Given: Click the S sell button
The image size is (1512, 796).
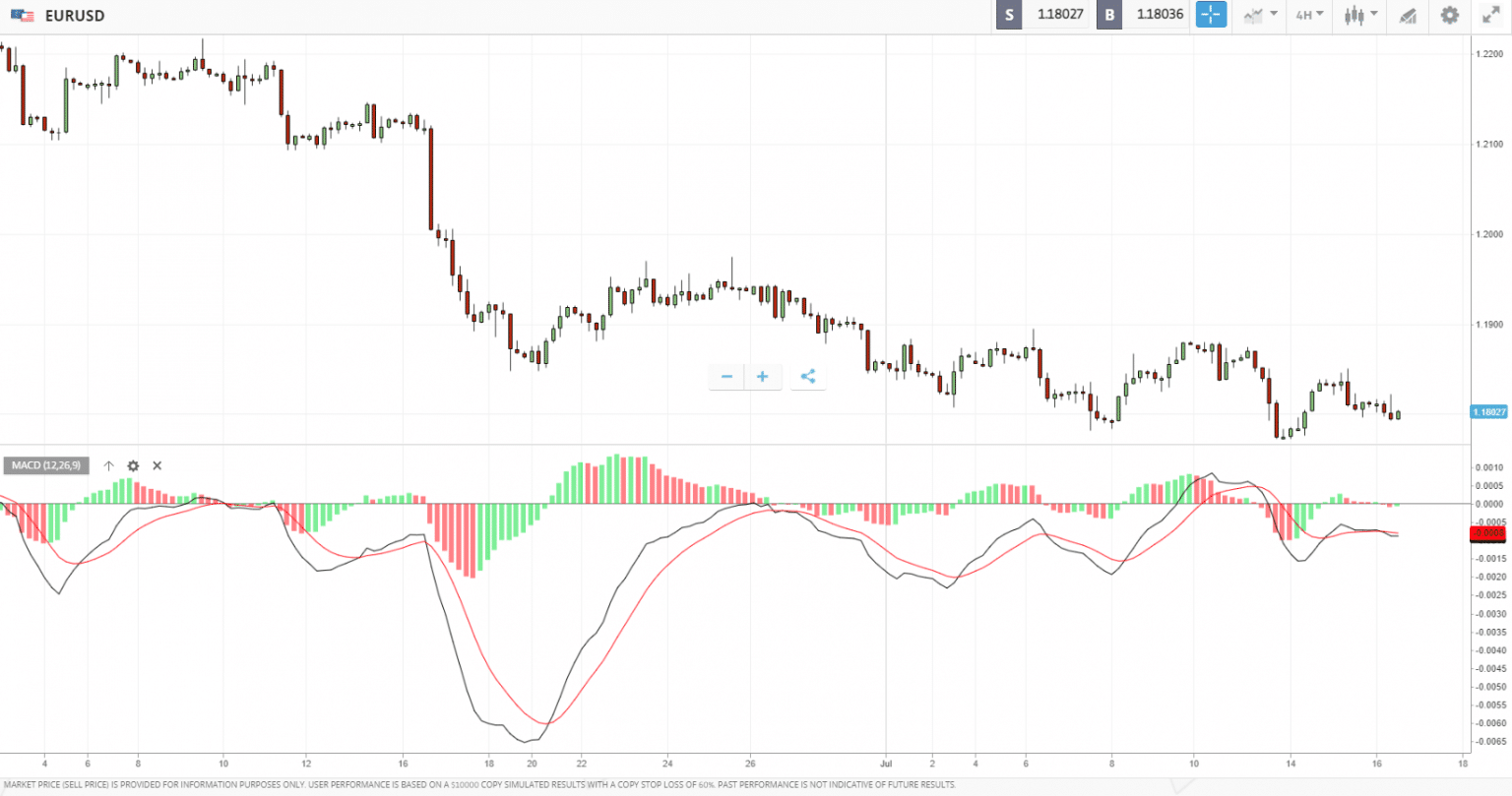Looking at the screenshot, I should (1009, 15).
